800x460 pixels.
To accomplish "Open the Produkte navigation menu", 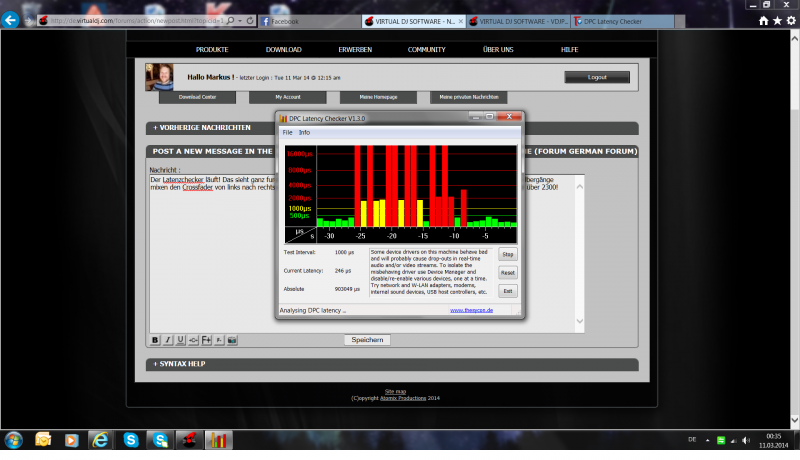I will click(x=212, y=49).
